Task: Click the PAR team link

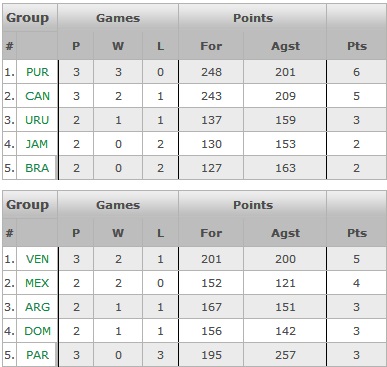Action: pos(37,355)
